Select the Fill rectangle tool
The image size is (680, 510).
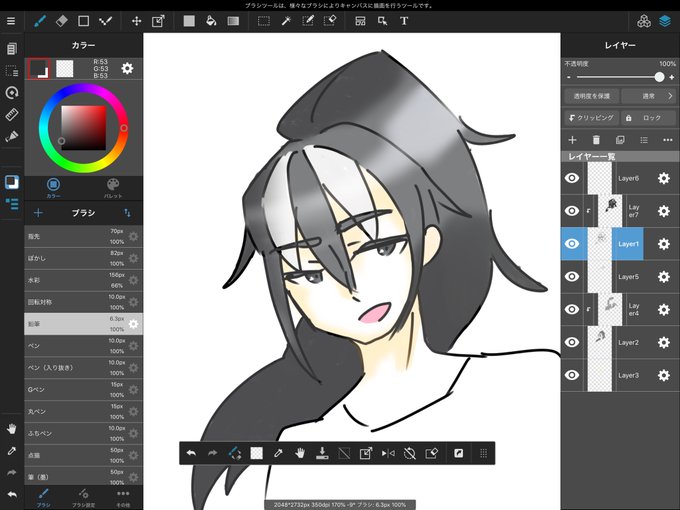(189, 21)
